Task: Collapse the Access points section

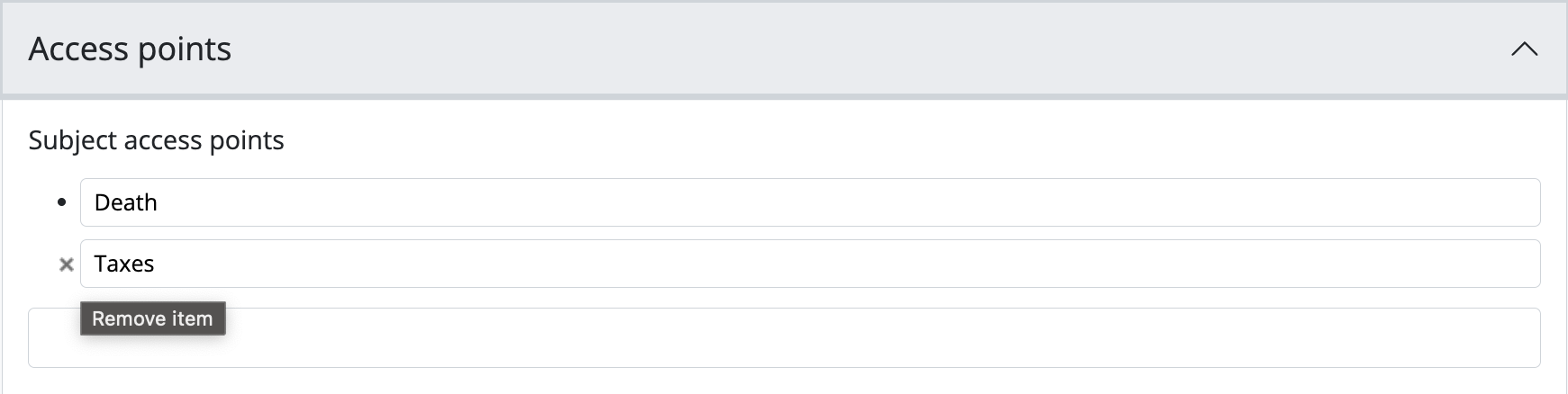Action: click(x=1524, y=49)
